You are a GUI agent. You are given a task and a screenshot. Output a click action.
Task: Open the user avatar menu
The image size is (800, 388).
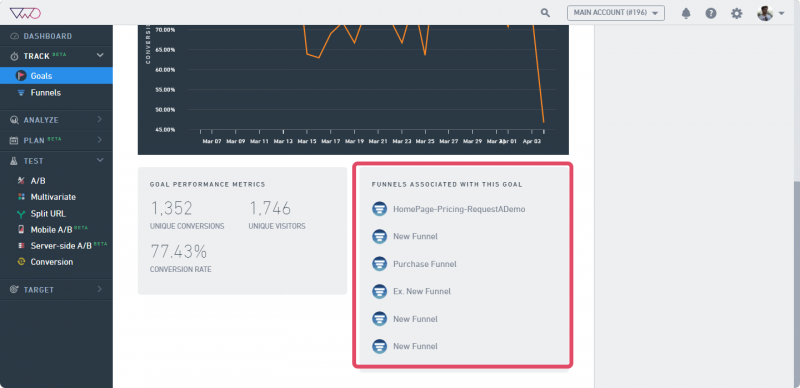click(x=770, y=13)
